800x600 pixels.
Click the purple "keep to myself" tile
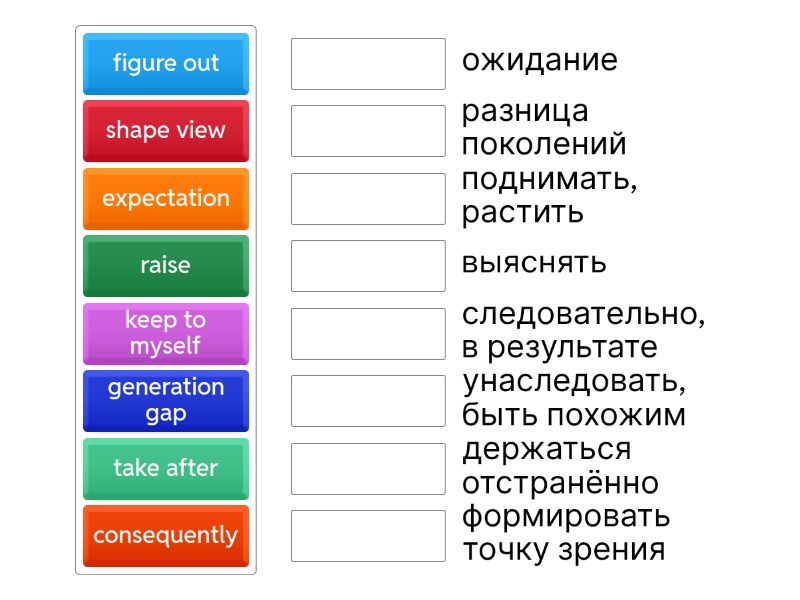tap(165, 333)
